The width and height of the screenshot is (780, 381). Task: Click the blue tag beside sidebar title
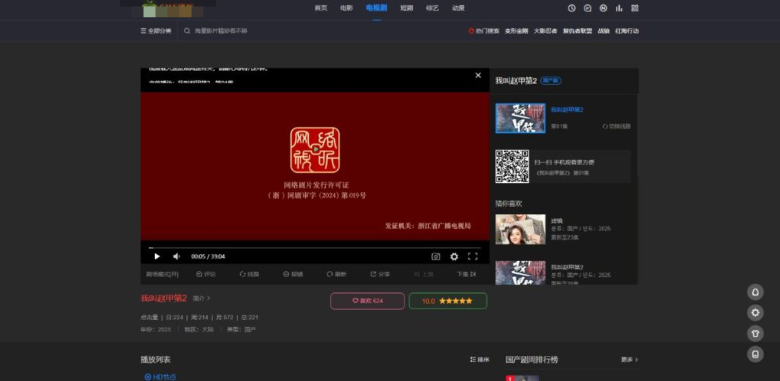551,81
